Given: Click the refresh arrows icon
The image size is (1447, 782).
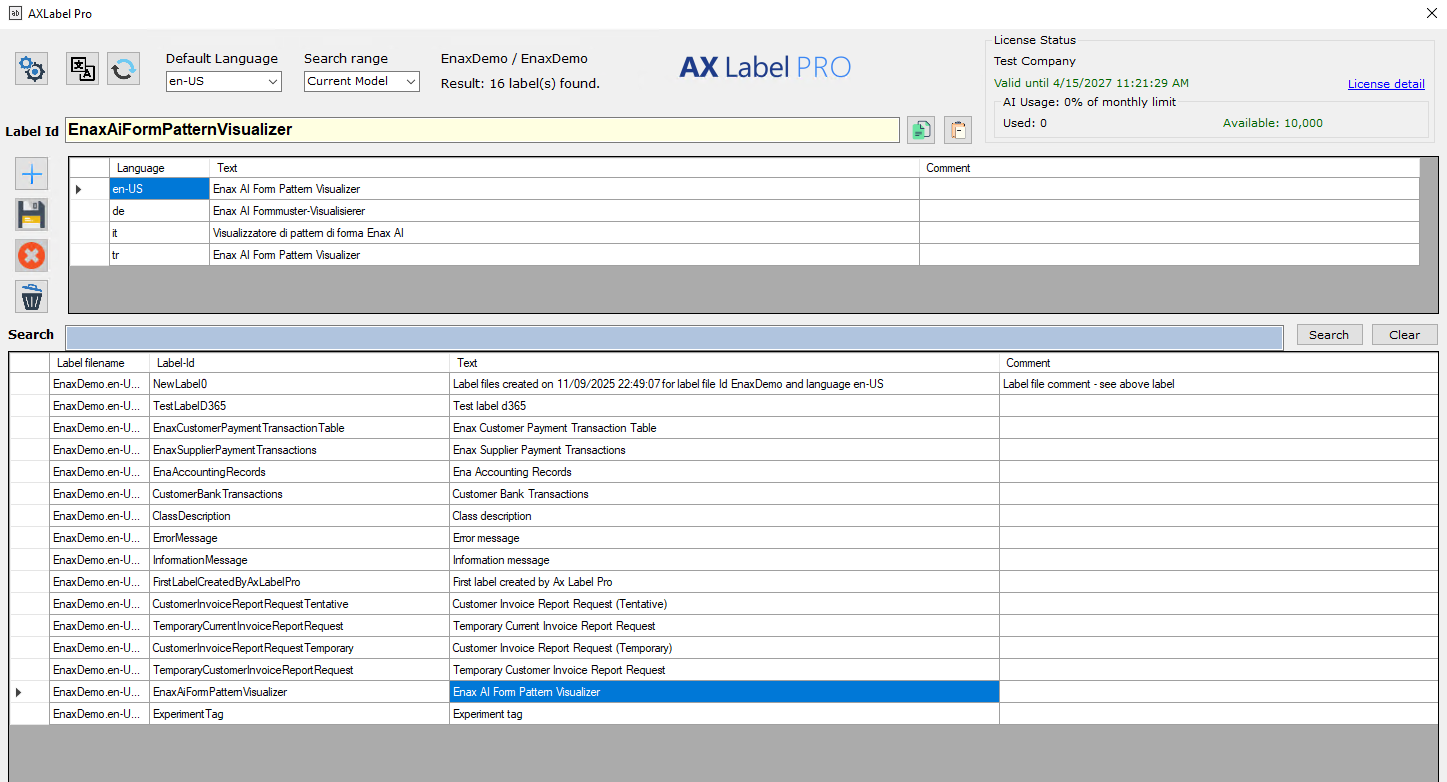Looking at the screenshot, I should coord(124,69).
